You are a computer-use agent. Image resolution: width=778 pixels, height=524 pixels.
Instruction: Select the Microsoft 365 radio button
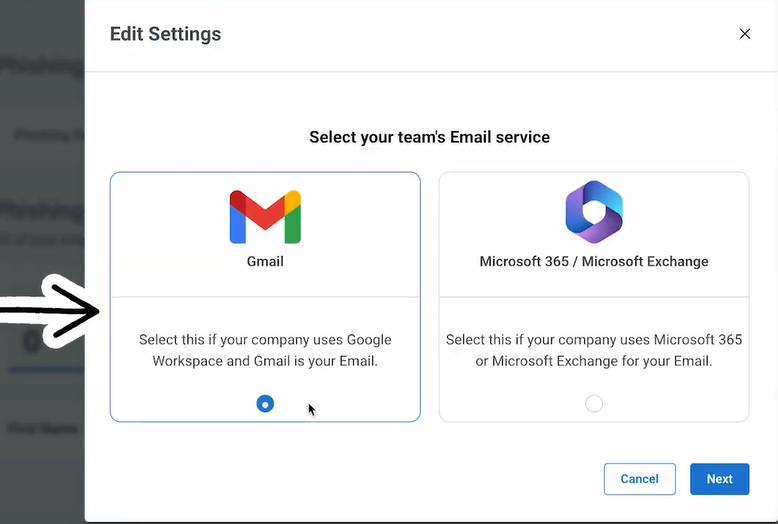click(594, 404)
